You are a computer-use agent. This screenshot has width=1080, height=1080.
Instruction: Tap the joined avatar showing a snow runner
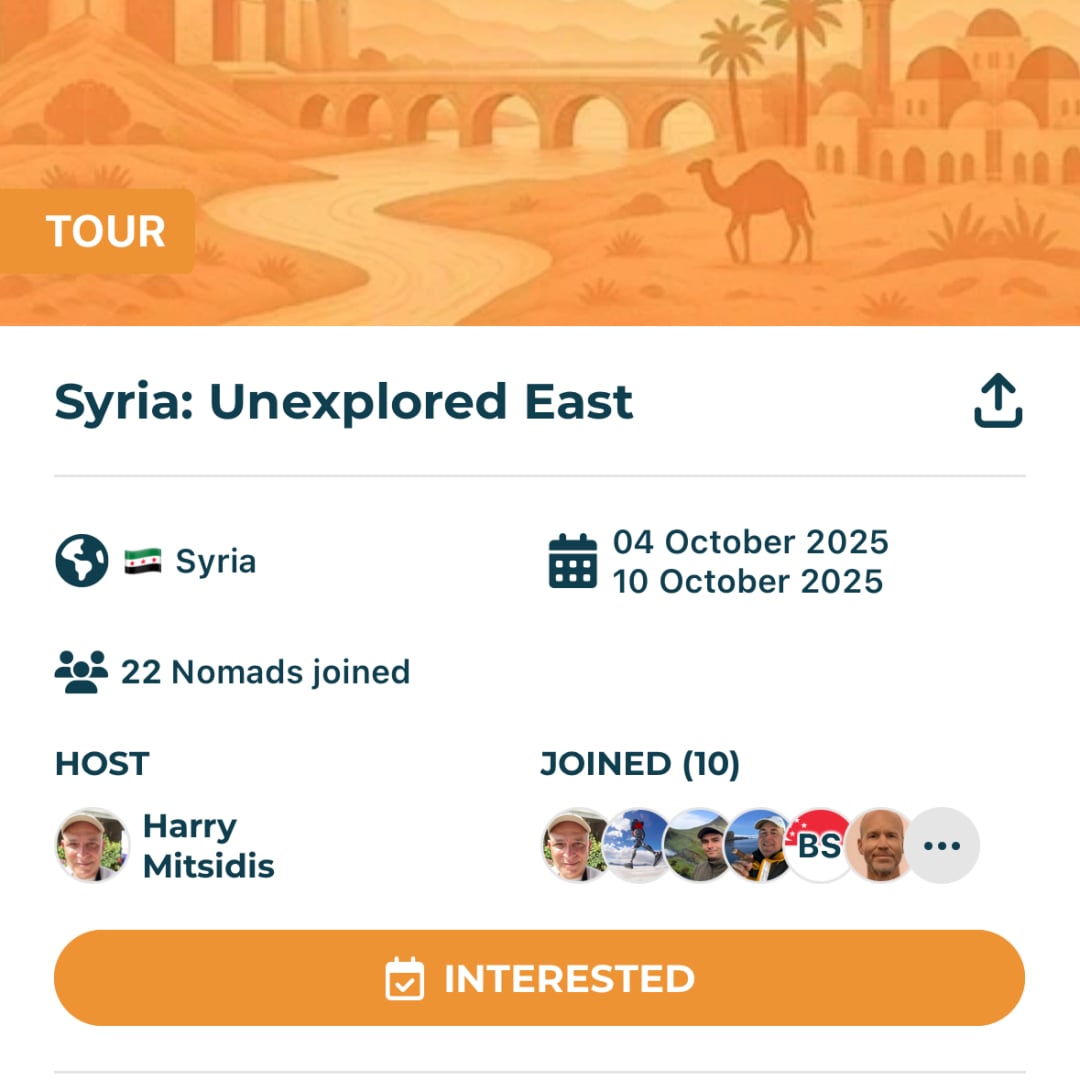pyautogui.click(x=637, y=846)
